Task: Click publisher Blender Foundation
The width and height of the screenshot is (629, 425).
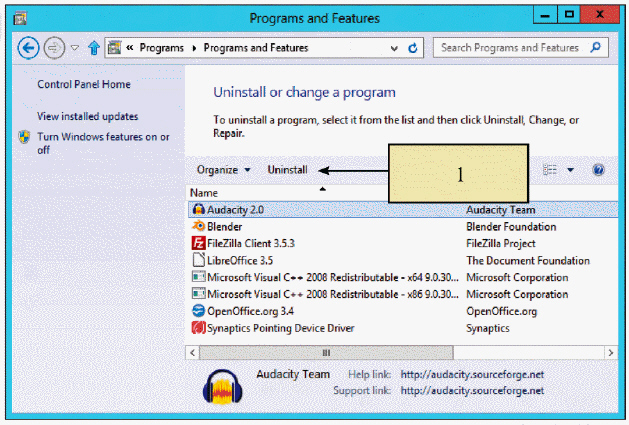Action: pos(511,227)
